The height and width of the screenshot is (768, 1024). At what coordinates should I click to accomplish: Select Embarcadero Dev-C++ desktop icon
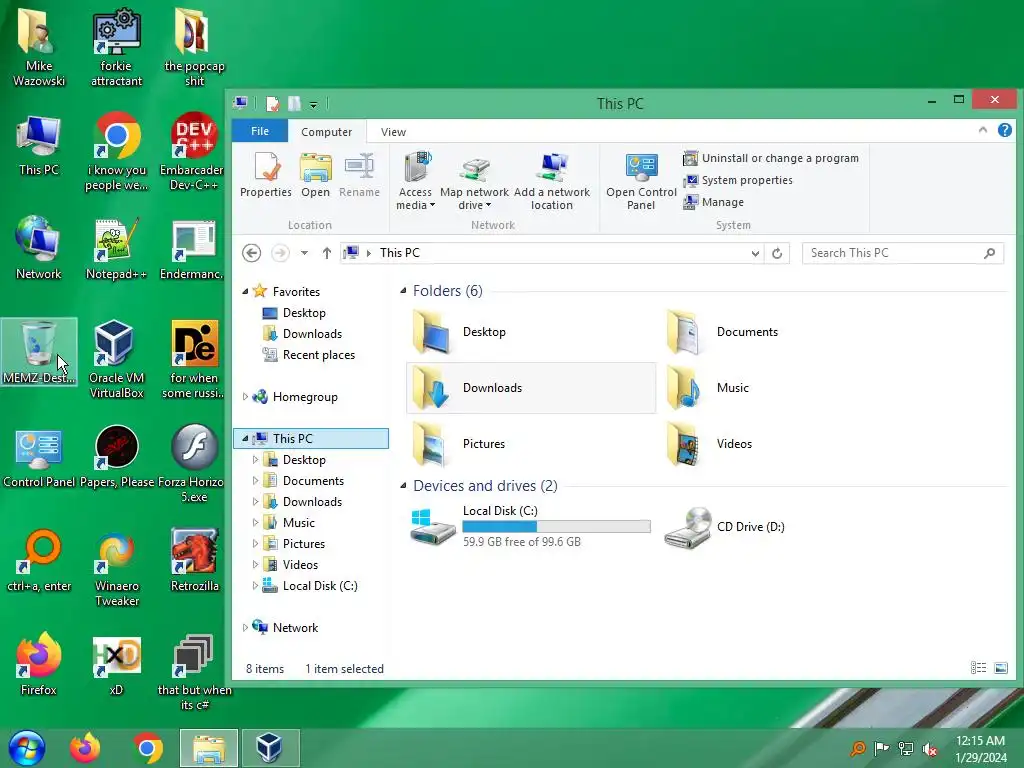click(x=193, y=152)
